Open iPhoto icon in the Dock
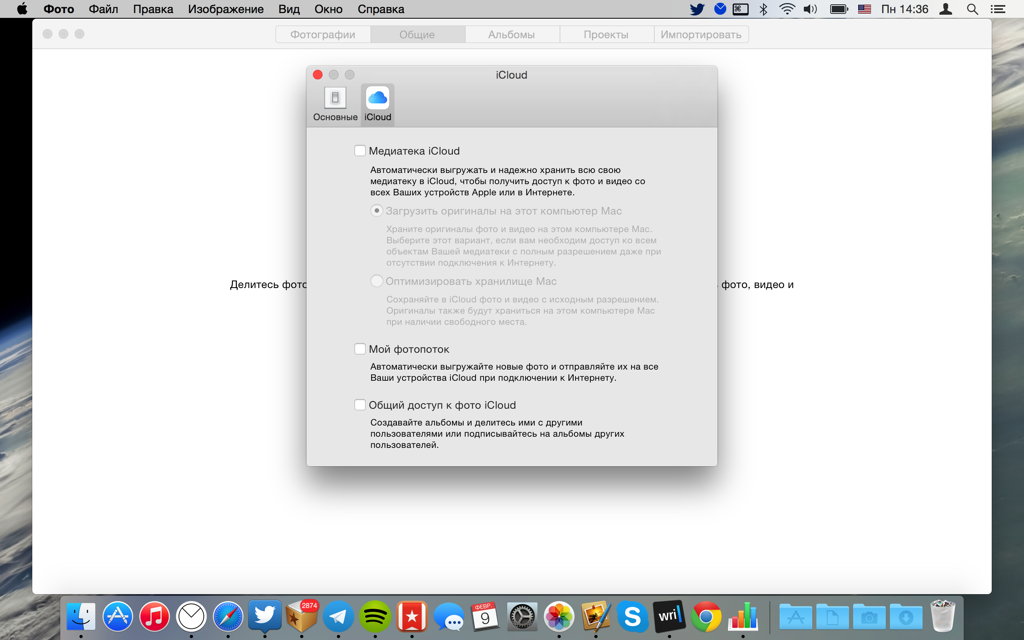The width and height of the screenshot is (1024, 640). coord(596,616)
